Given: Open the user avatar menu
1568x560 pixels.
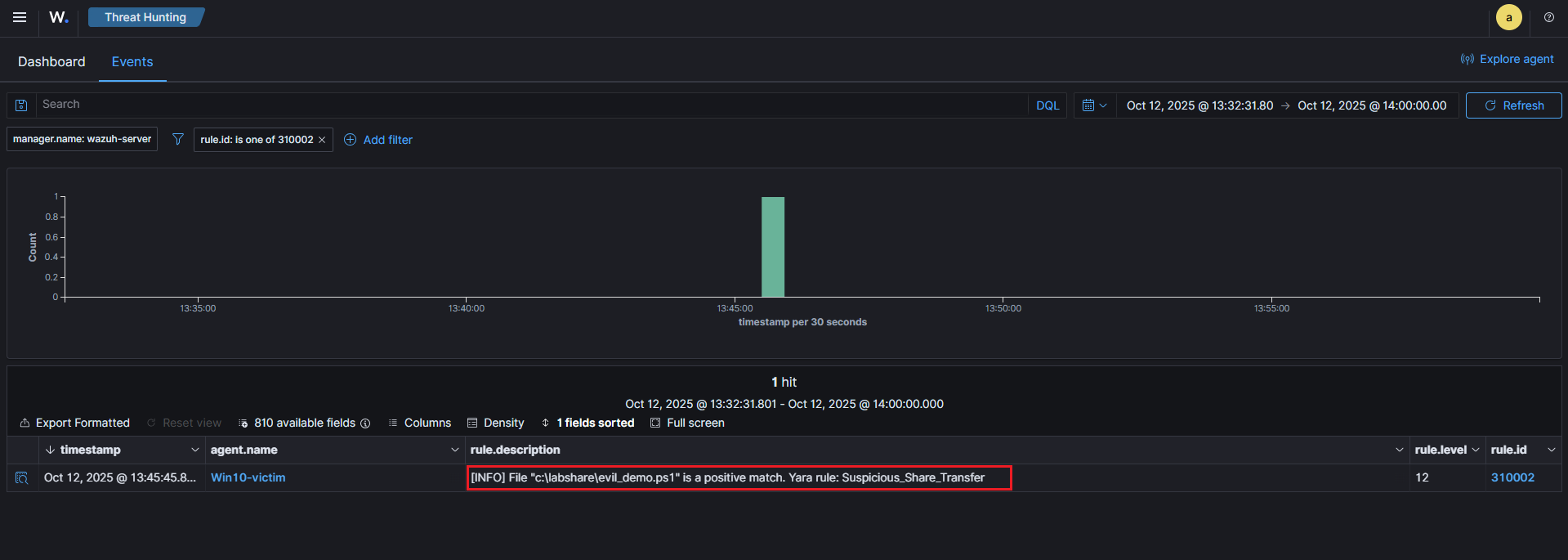Looking at the screenshot, I should 1508,17.
